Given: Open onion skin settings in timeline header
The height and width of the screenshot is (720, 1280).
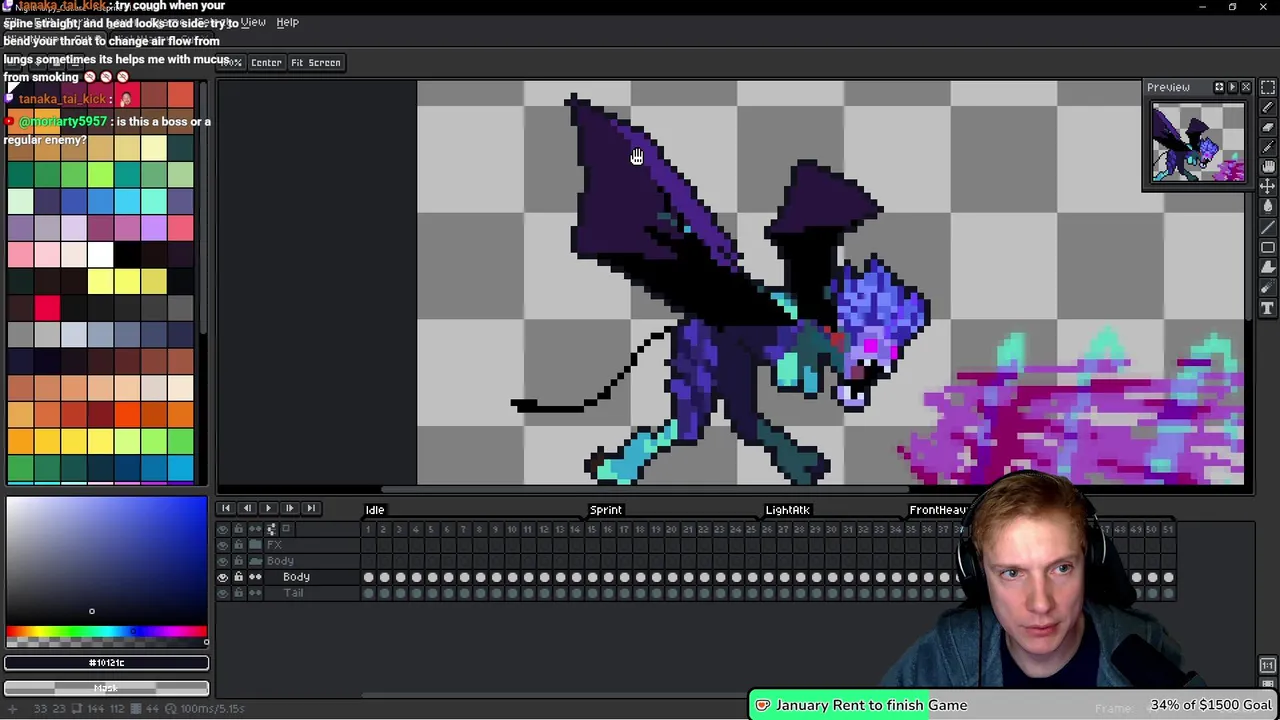Looking at the screenshot, I should tap(271, 529).
